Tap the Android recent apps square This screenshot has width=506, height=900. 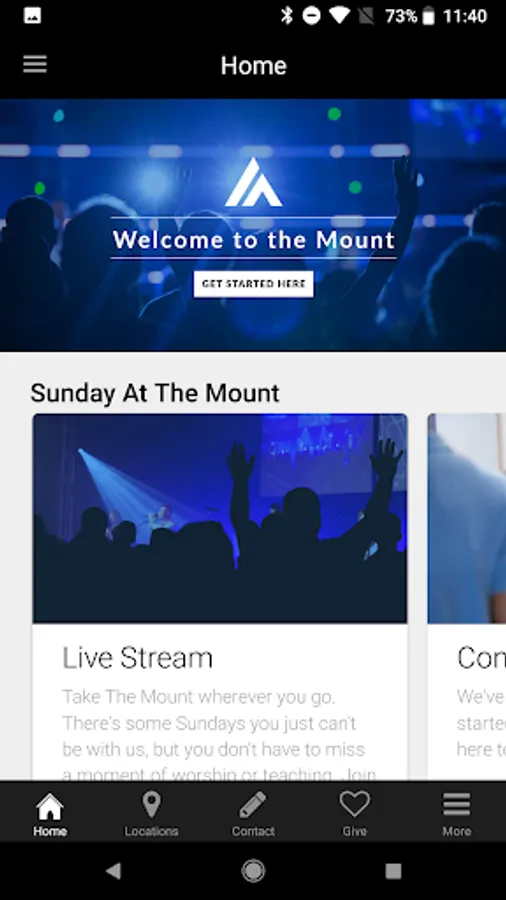tap(393, 871)
